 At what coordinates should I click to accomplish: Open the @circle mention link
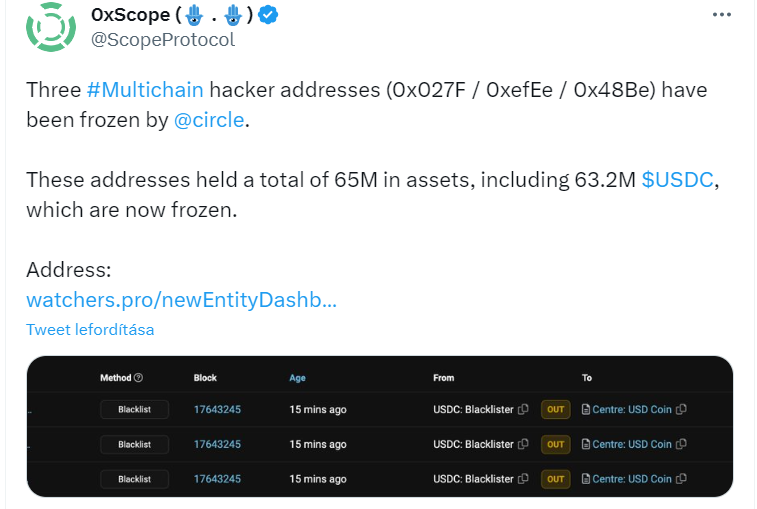[x=209, y=120]
